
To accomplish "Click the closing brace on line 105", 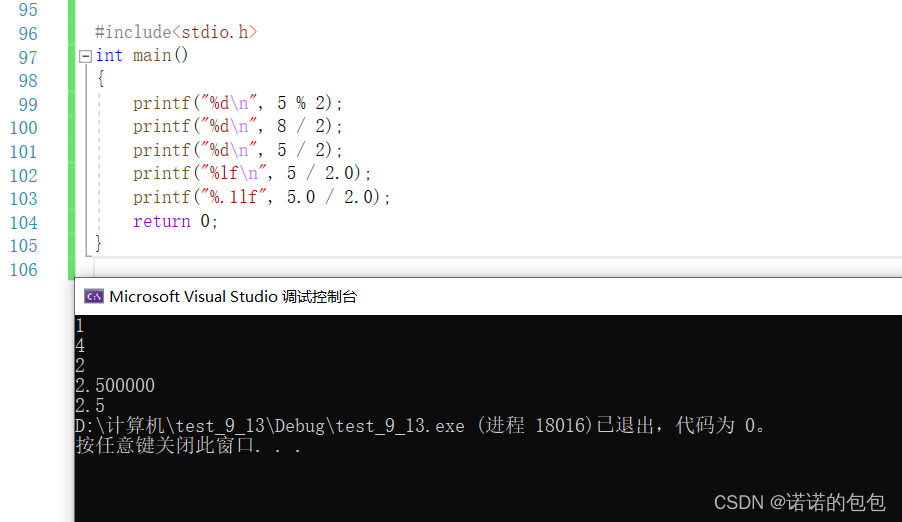I will pyautogui.click(x=98, y=243).
